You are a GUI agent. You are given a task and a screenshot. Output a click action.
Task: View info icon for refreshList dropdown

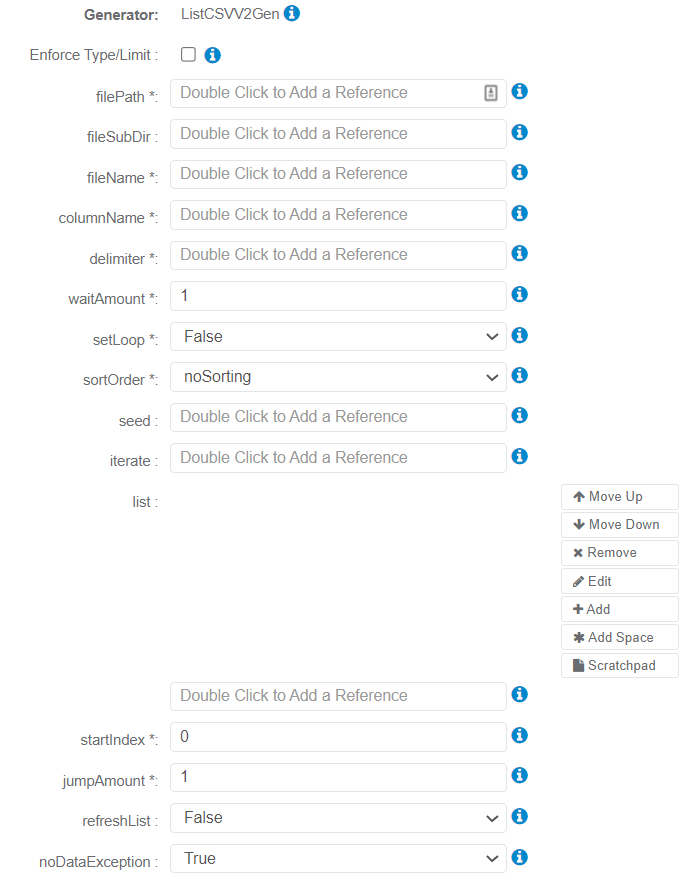pyautogui.click(x=519, y=816)
